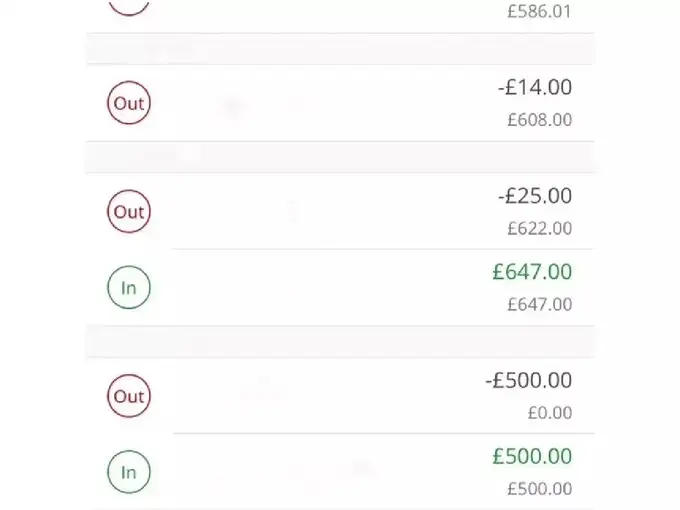The width and height of the screenshot is (680, 510).
Task: Tap gray separator band above -£14.00 transaction
Action: point(340,49)
